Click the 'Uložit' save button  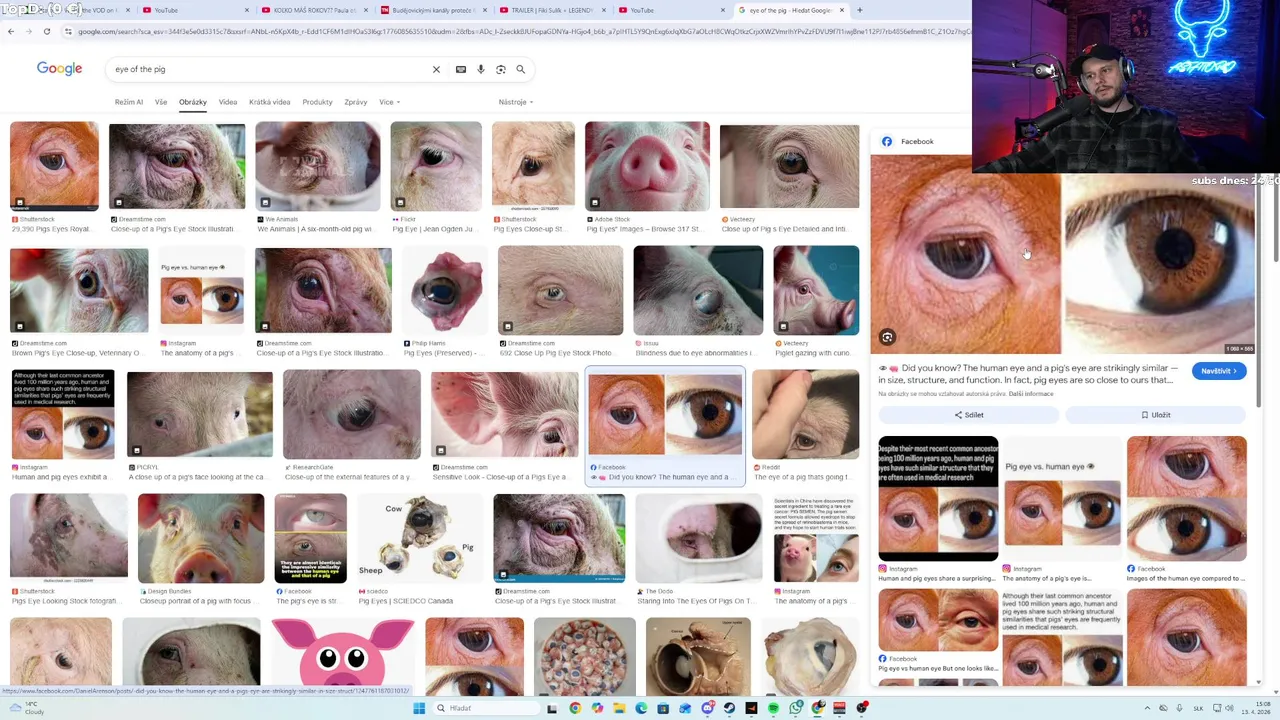pyautogui.click(x=1155, y=415)
